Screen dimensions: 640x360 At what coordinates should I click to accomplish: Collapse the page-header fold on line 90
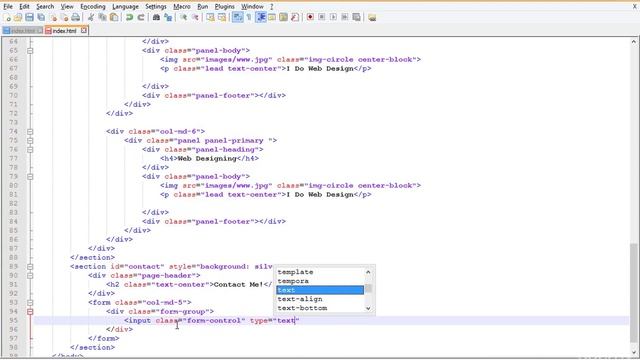[30, 276]
